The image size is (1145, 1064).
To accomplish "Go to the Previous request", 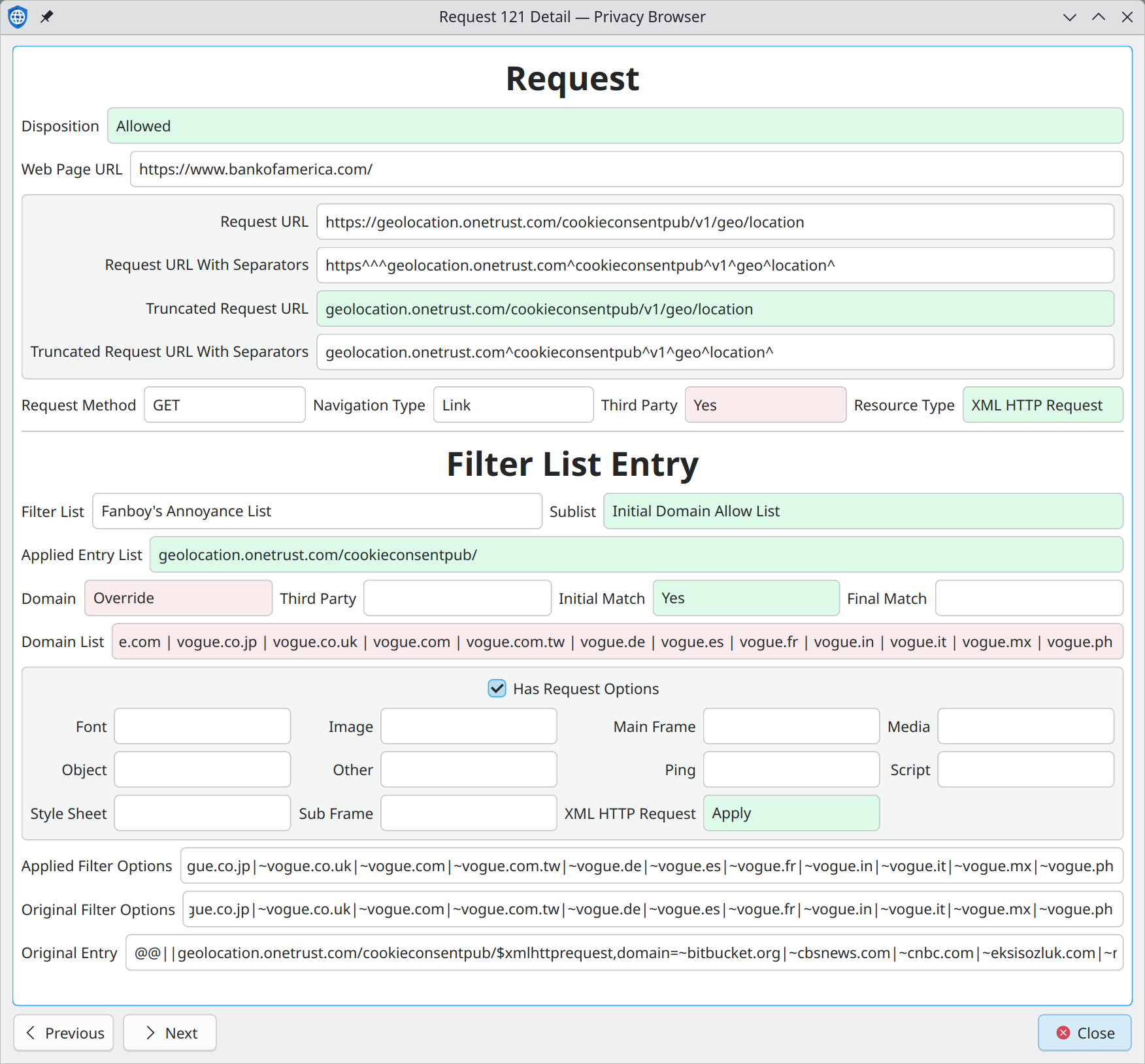I will (x=64, y=1033).
